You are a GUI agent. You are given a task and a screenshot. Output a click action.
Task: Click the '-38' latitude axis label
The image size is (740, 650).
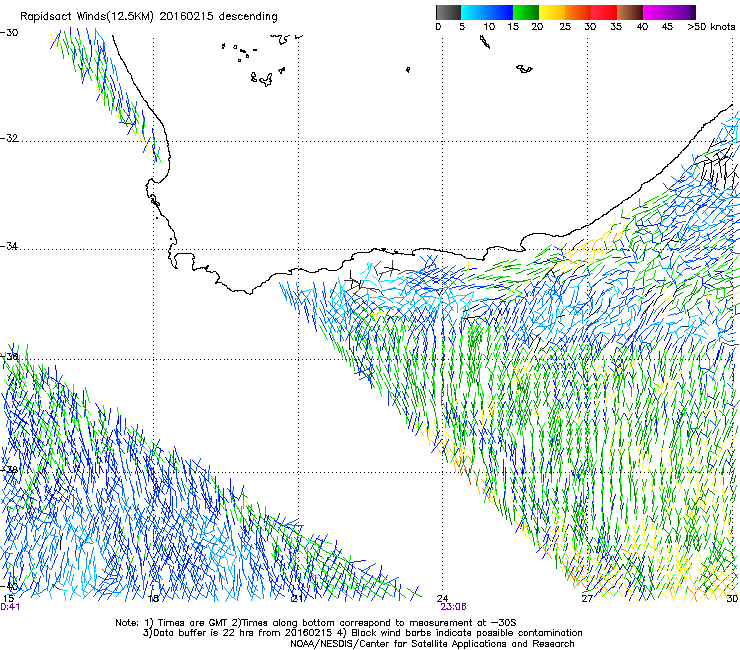pos(9,470)
